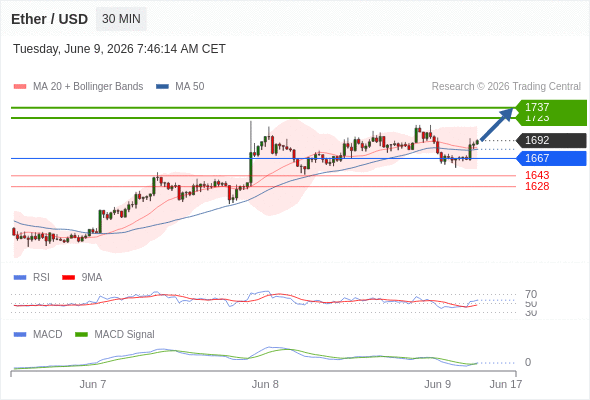Select the green 1737 resistance price tag
The height and width of the screenshot is (400, 590).
pyautogui.click(x=551, y=107)
